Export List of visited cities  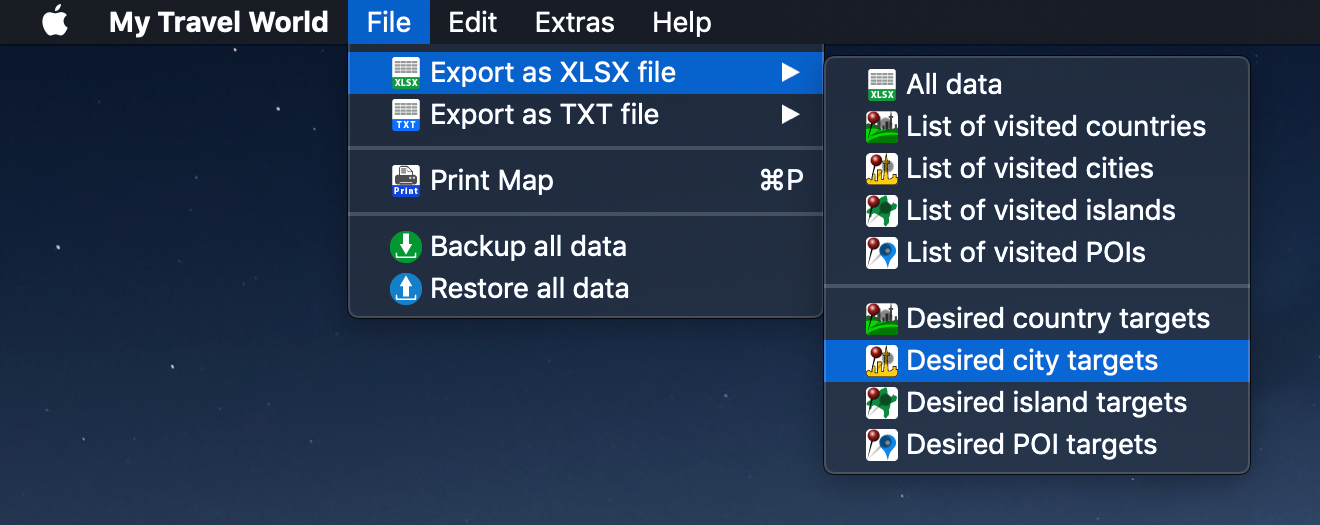tap(1037, 169)
